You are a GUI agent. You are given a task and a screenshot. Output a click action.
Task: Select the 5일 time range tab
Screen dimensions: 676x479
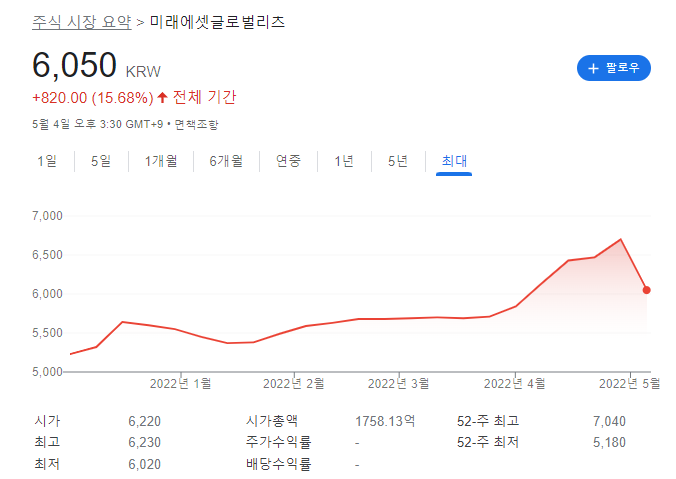click(x=101, y=161)
